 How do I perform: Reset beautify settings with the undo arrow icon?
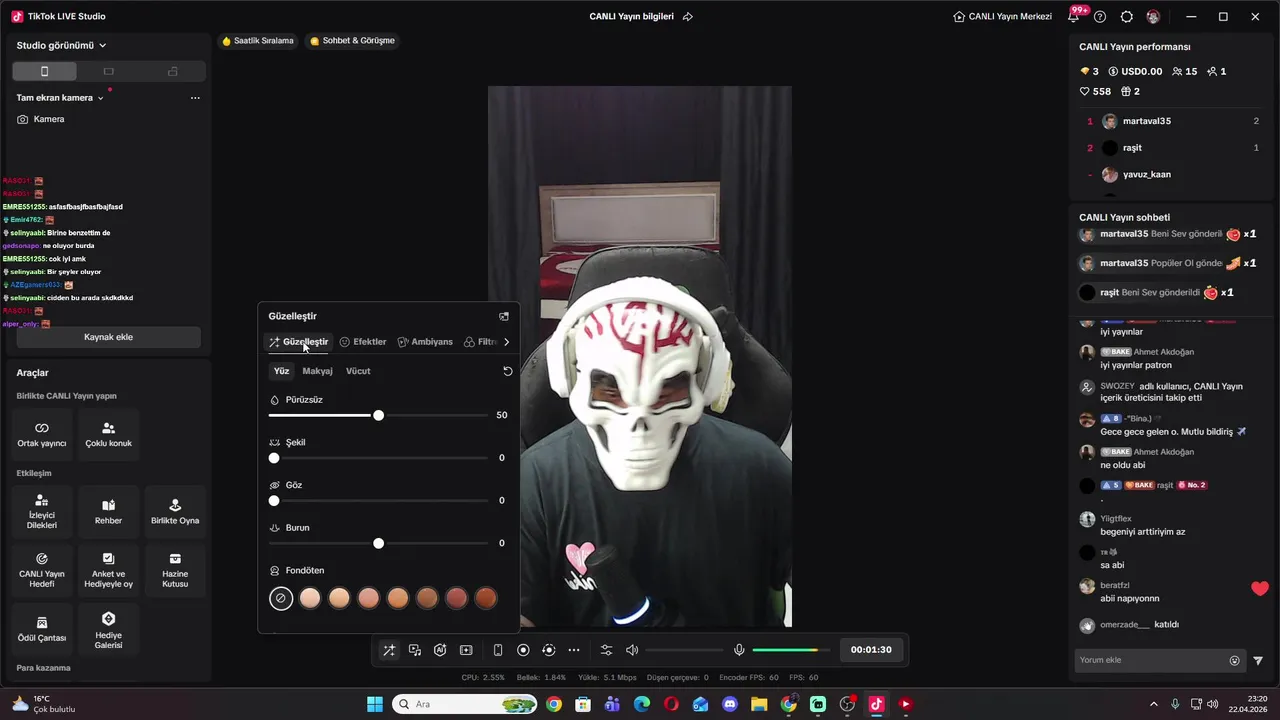507,371
